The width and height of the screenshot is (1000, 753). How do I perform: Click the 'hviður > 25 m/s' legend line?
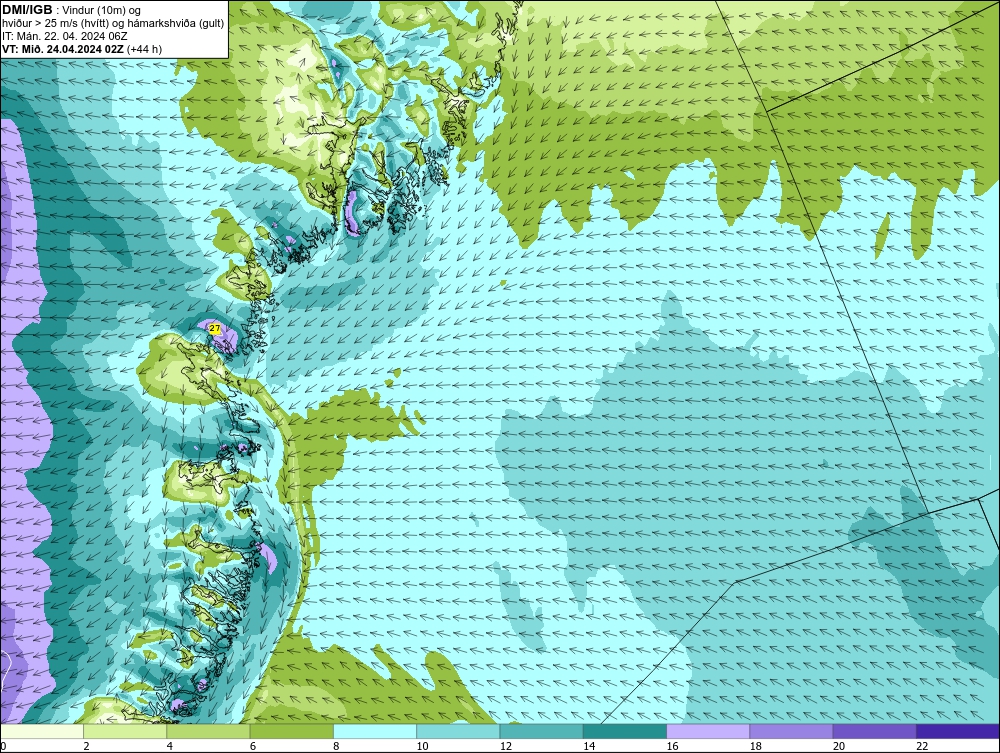pyautogui.click(x=113, y=24)
